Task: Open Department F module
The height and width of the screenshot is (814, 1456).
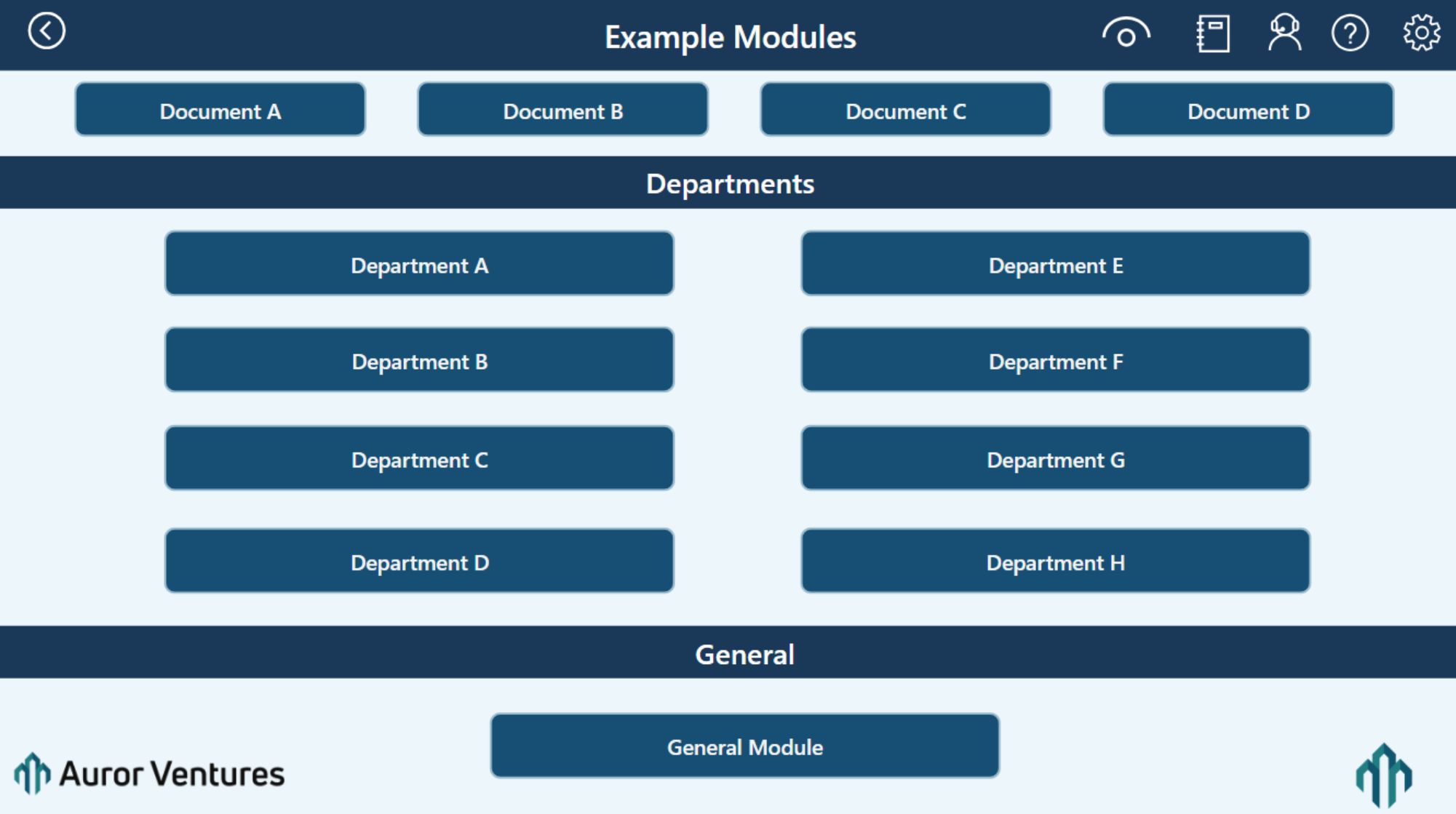Action: tap(1055, 361)
